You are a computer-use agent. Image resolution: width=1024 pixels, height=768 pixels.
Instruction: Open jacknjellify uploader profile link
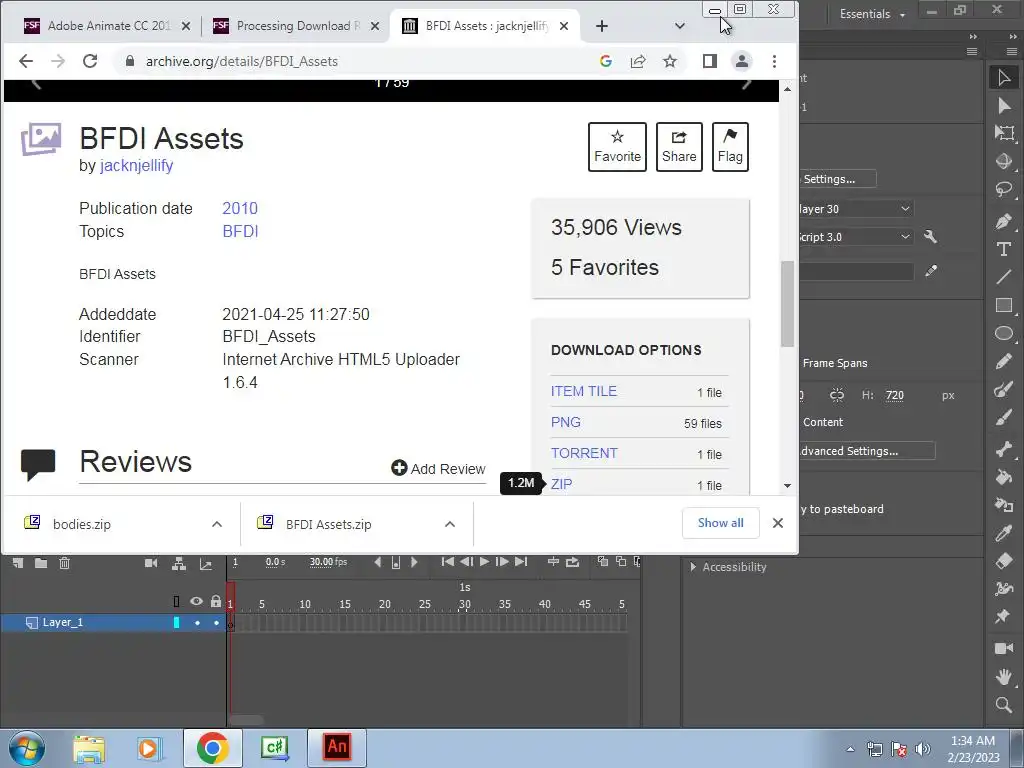136,166
